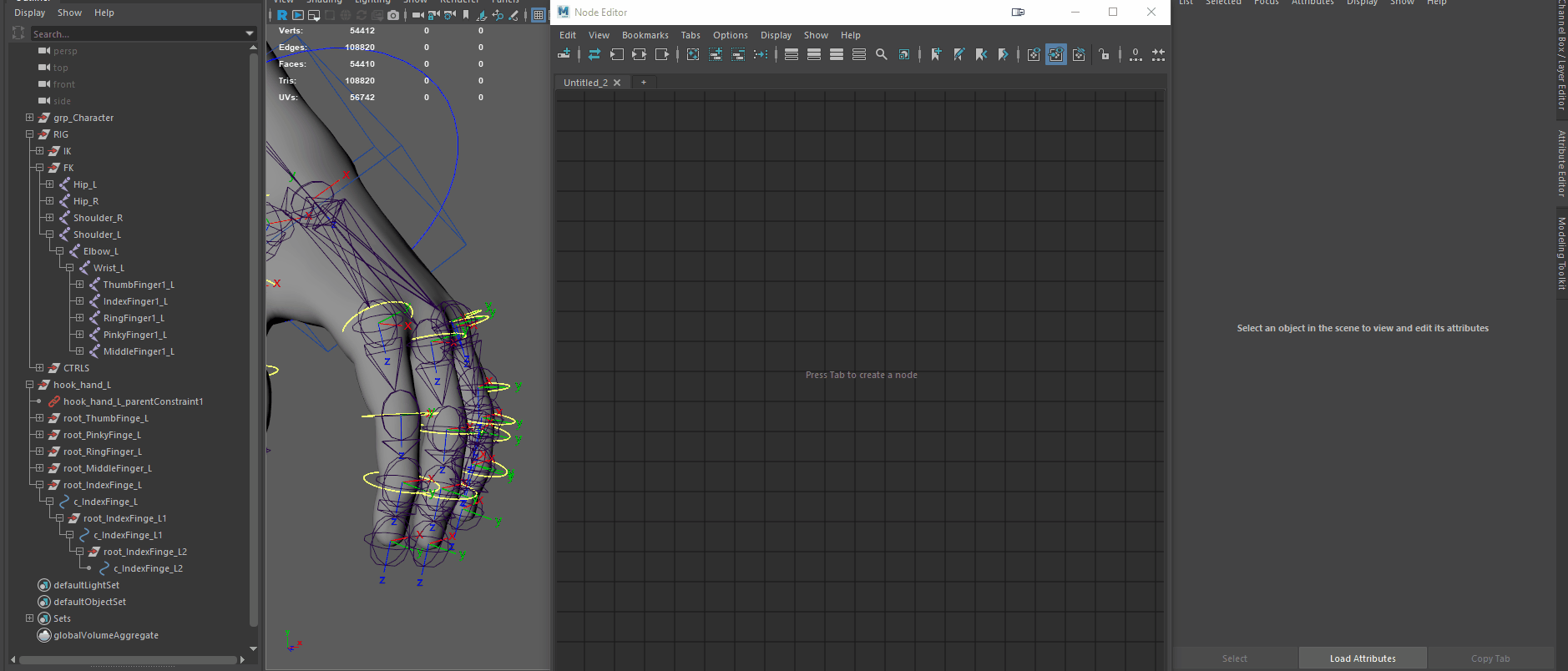This screenshot has height=671, width=1568.
Task: Toggle Node Editor grid snapping
Action: pyautogui.click(x=1158, y=54)
